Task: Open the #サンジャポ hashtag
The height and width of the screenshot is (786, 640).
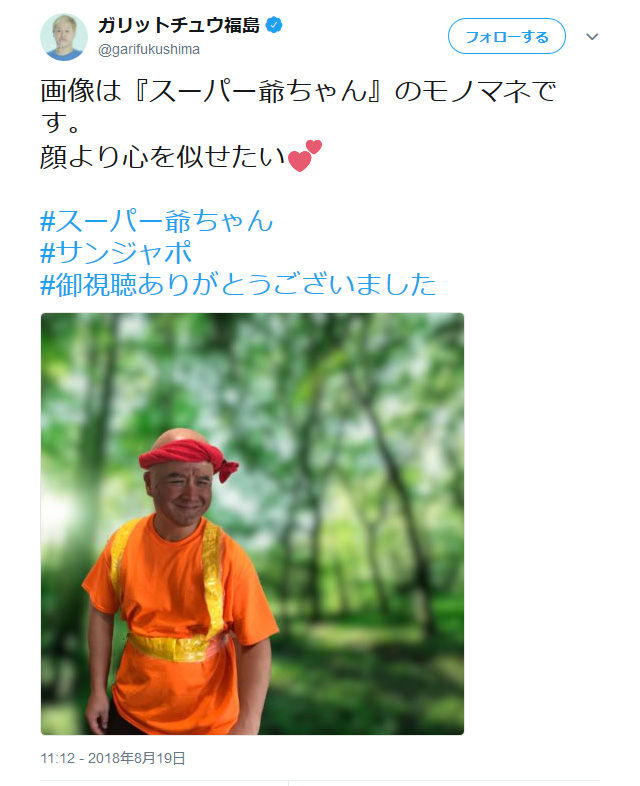Action: (116, 252)
